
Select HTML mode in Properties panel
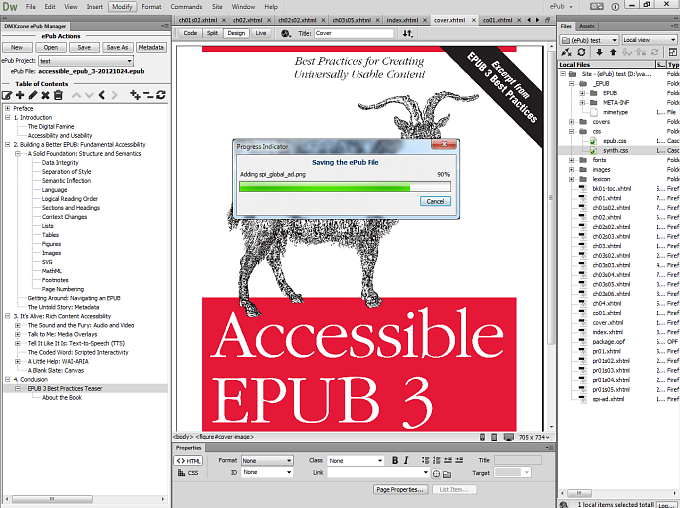tap(189, 461)
